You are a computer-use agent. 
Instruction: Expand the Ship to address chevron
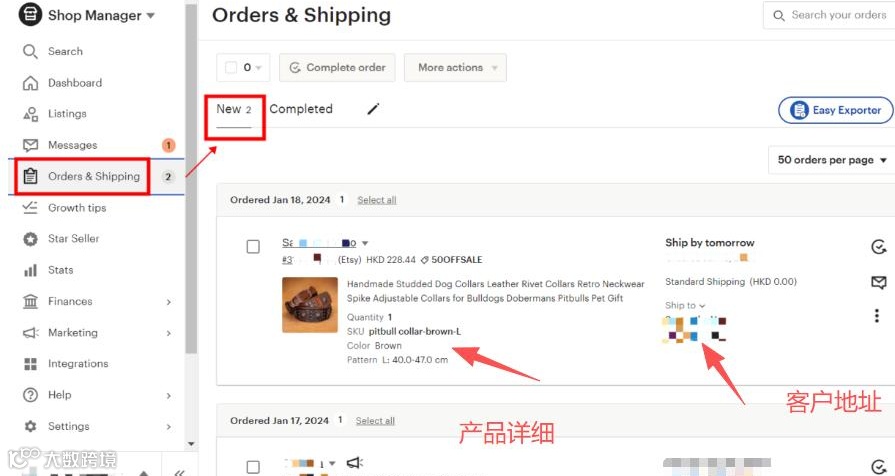702,306
